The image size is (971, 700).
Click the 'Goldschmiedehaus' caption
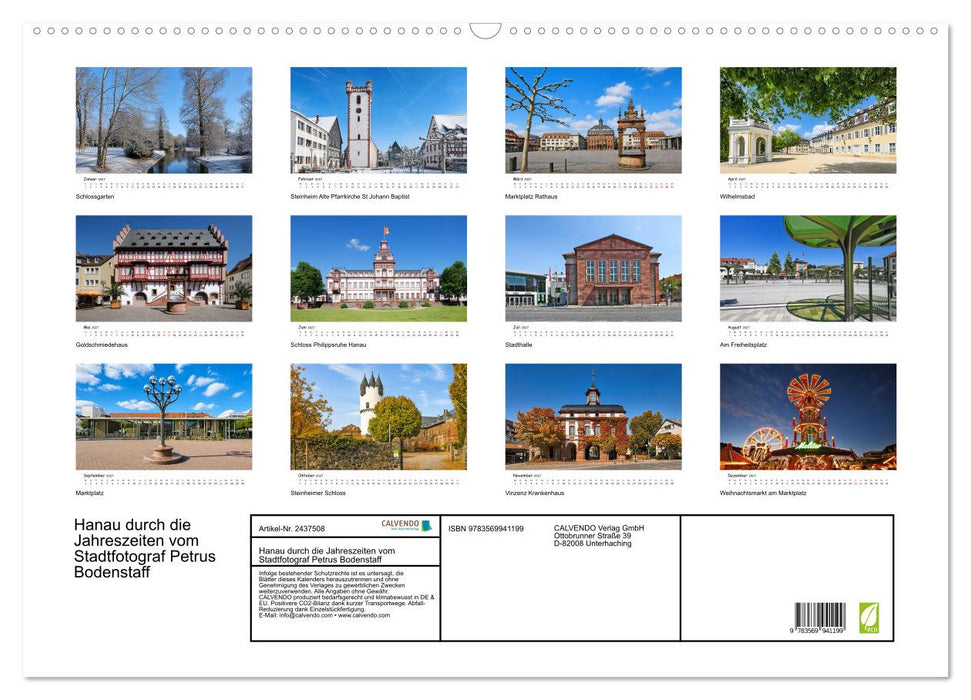tap(102, 344)
